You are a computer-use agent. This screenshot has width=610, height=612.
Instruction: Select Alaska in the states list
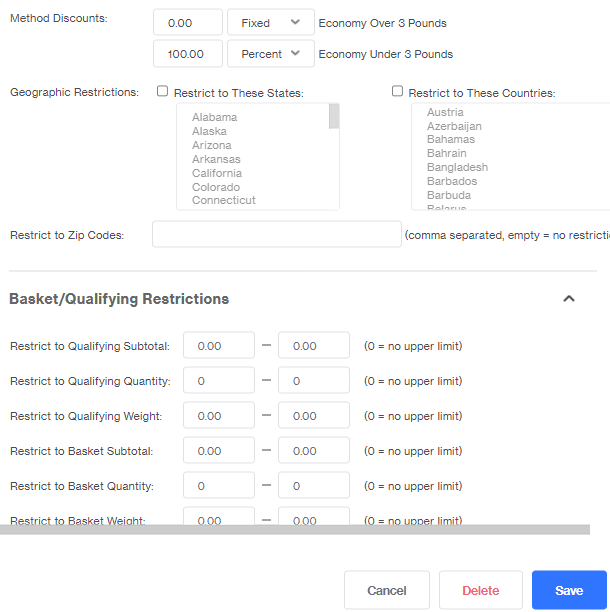[209, 131]
